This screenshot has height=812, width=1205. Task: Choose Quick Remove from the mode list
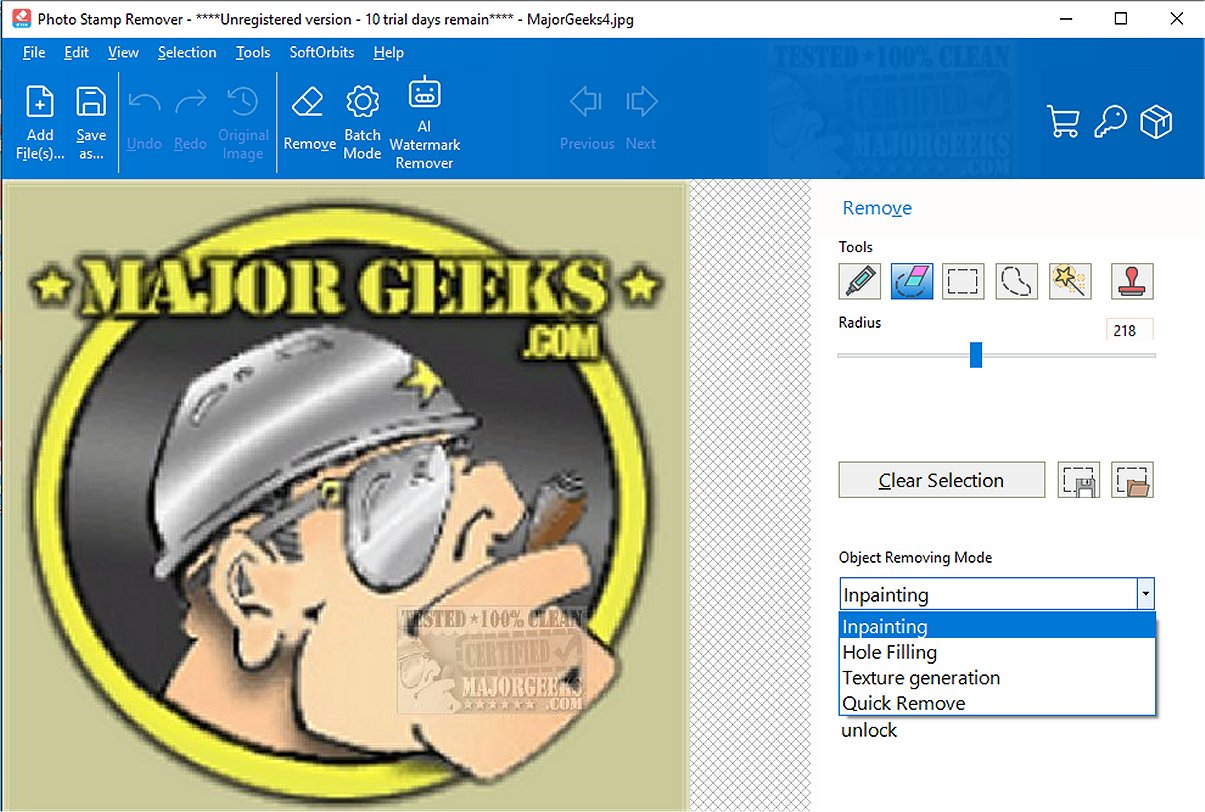(998, 703)
